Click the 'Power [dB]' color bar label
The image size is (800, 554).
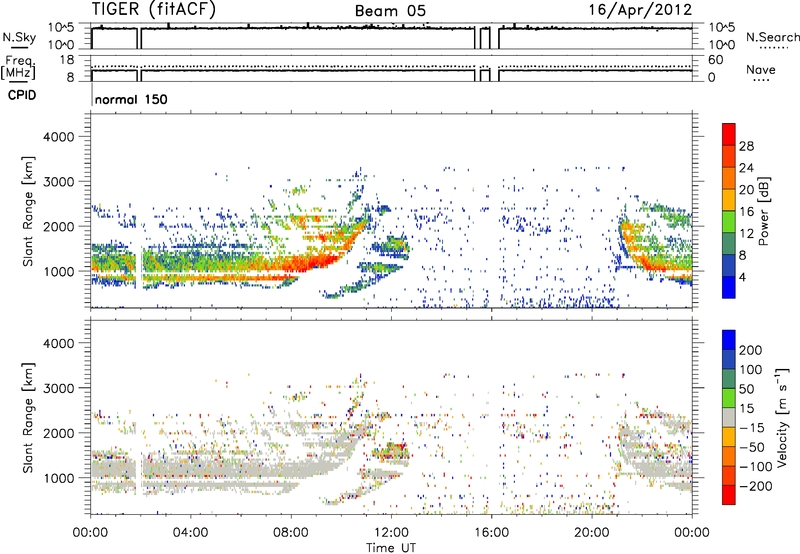763,211
